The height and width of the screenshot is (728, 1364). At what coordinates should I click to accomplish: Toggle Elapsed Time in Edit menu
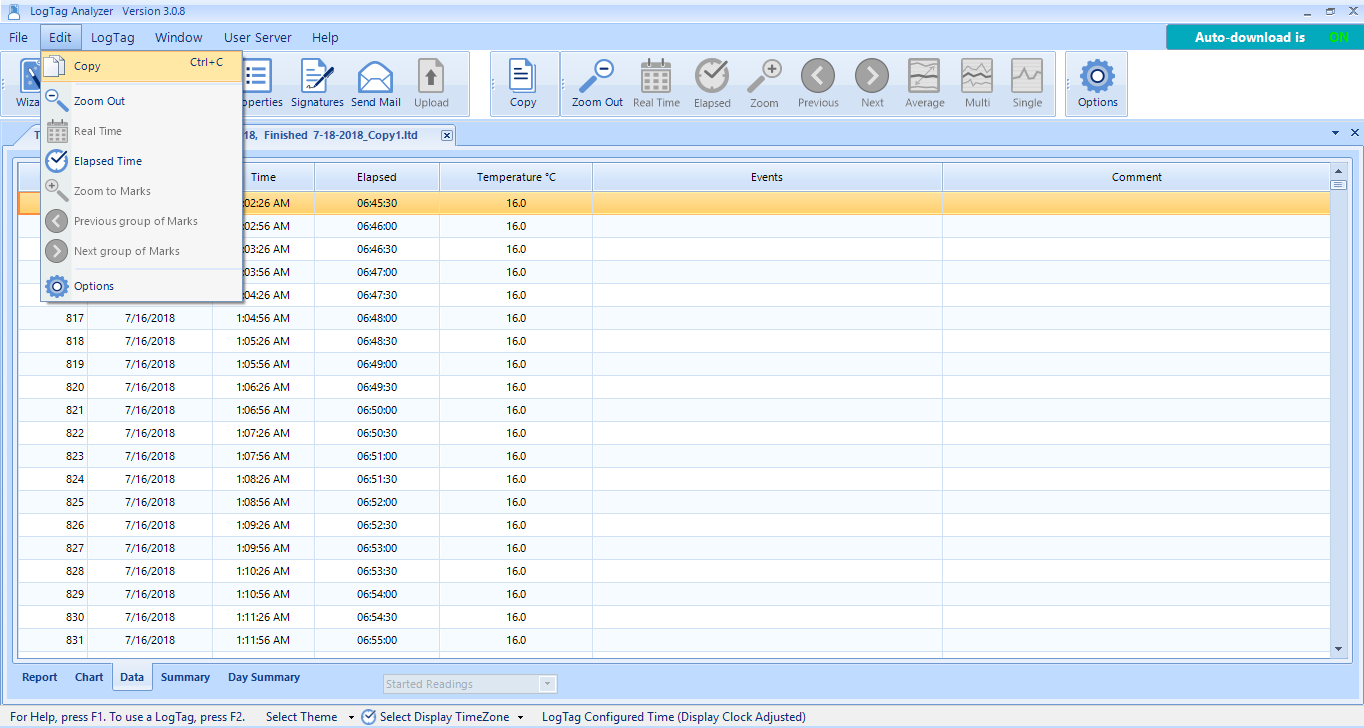[x=107, y=161]
